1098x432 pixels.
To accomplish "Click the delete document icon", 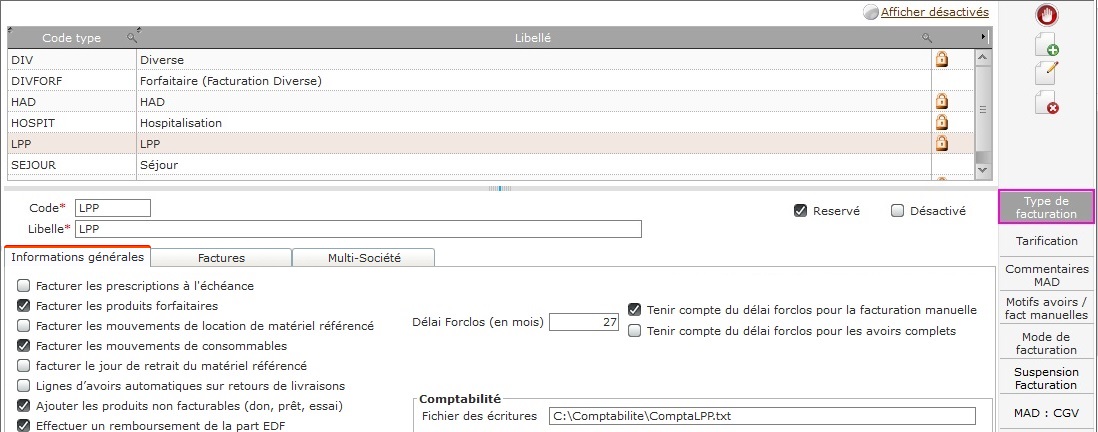I will pos(1047,102).
